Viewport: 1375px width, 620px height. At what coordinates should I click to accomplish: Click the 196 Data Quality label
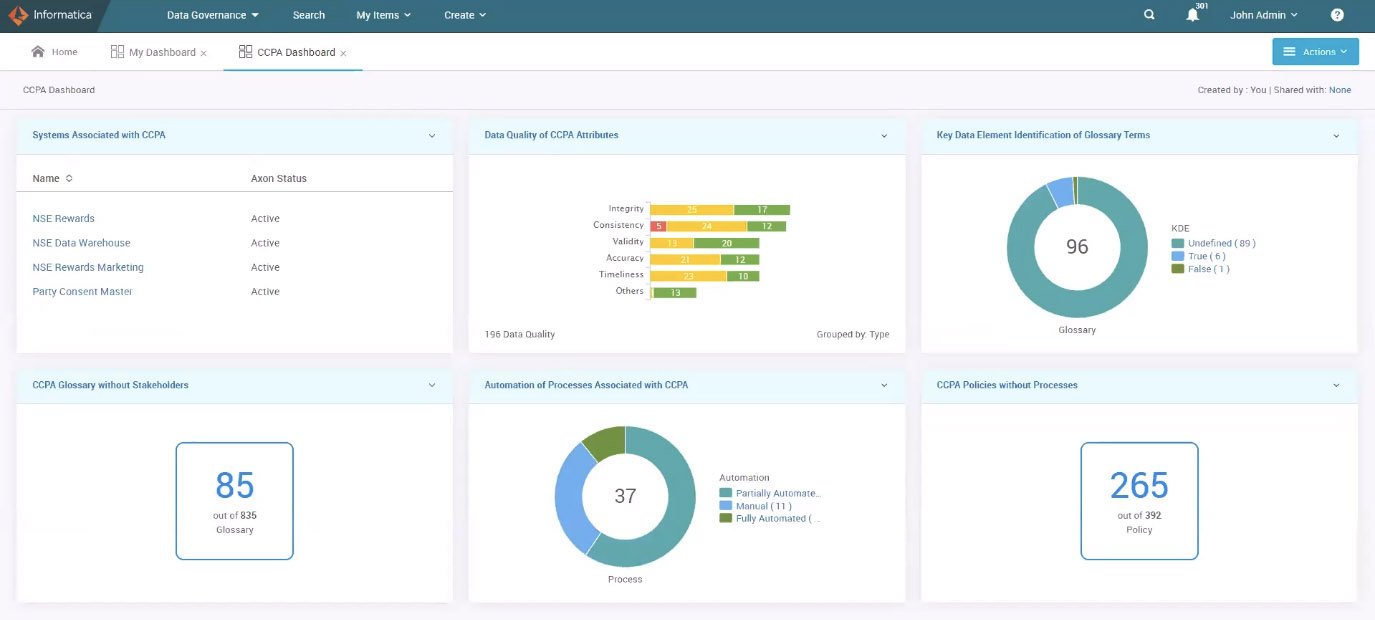[x=519, y=334]
